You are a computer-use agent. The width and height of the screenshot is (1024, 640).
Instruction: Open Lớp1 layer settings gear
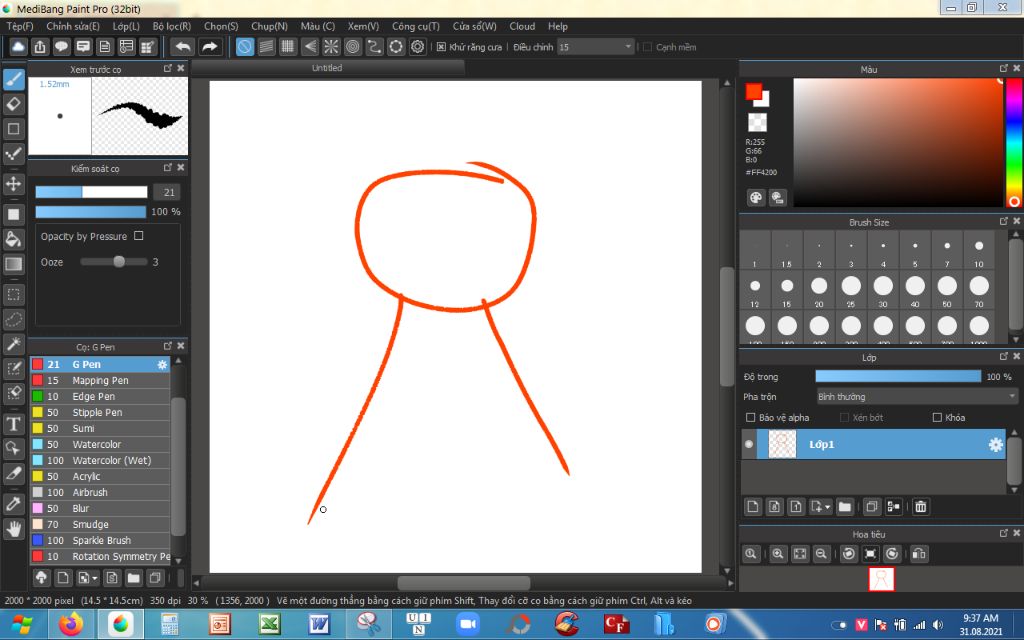coord(995,444)
